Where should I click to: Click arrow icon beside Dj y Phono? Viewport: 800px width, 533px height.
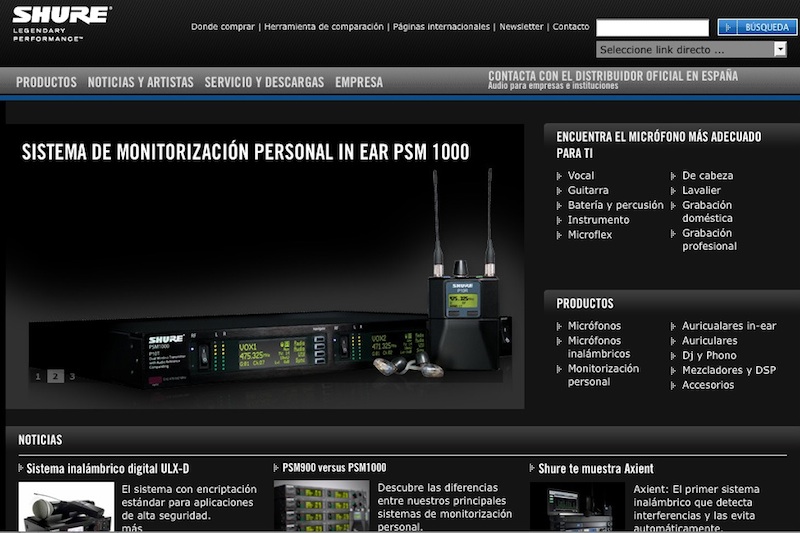click(673, 356)
